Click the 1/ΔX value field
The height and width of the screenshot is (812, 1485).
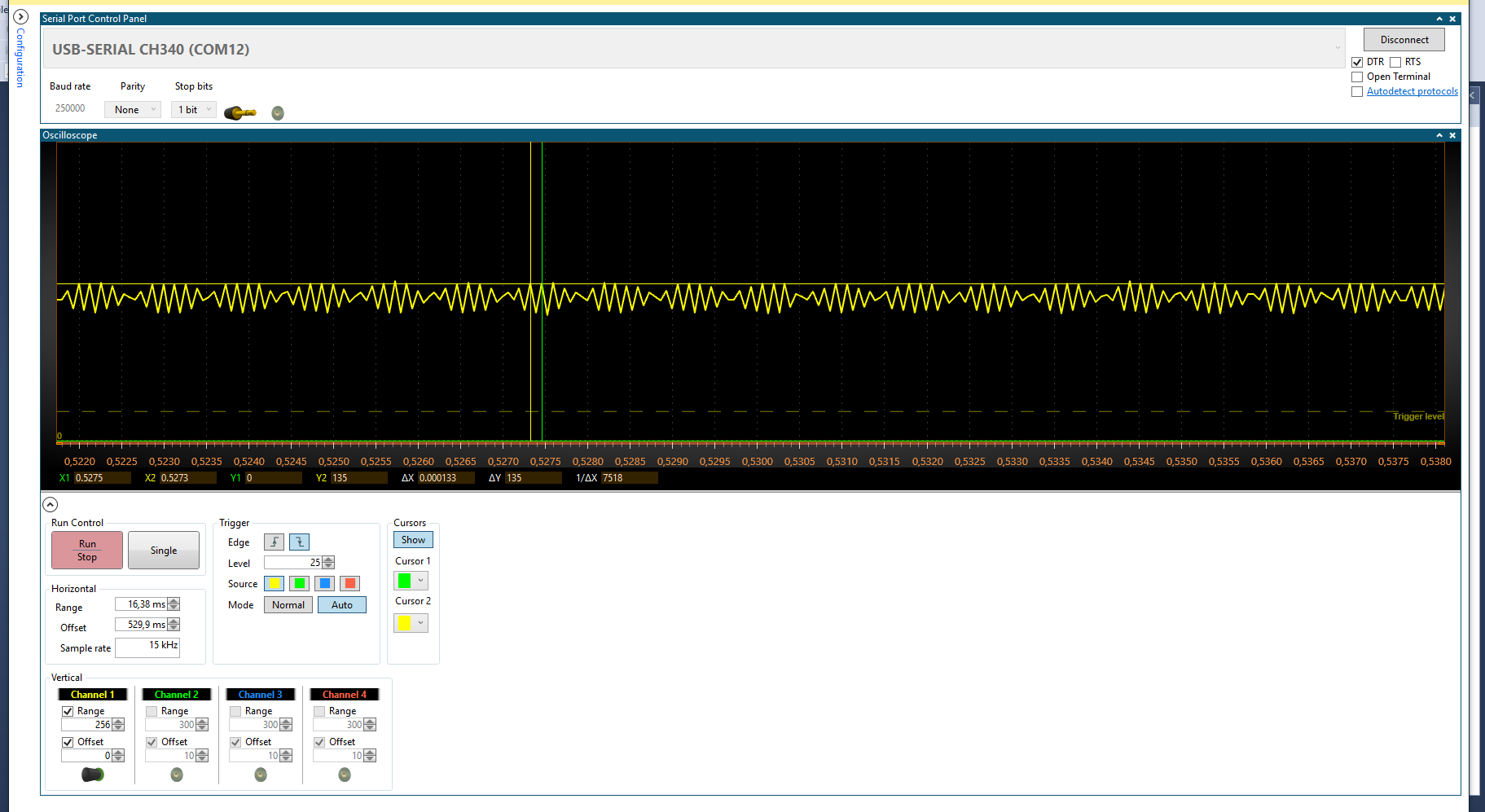coord(630,478)
